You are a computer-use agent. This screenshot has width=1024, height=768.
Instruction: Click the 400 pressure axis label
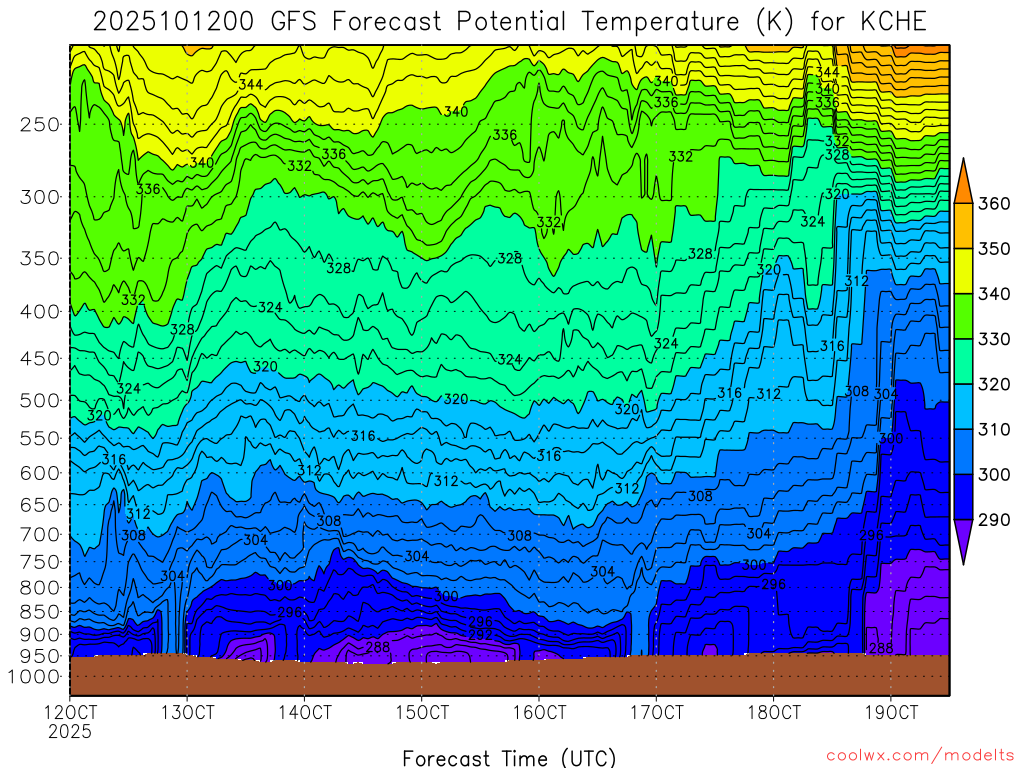[40, 312]
